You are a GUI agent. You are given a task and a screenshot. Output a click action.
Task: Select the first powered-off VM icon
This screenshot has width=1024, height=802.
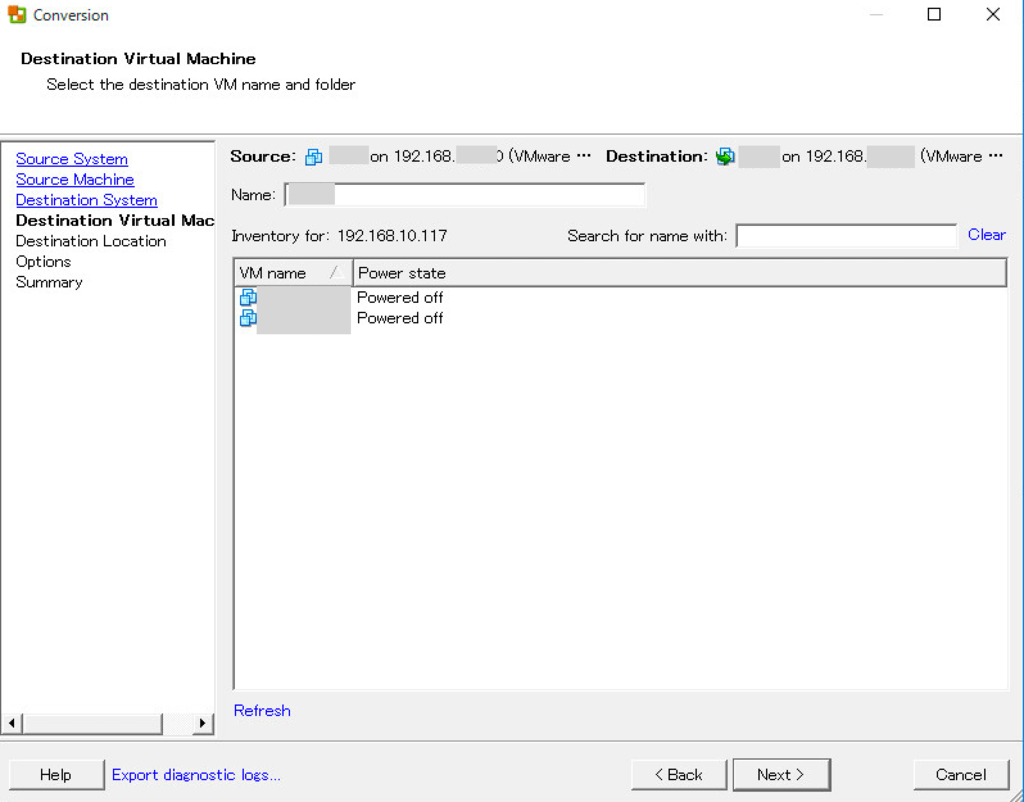pos(248,297)
